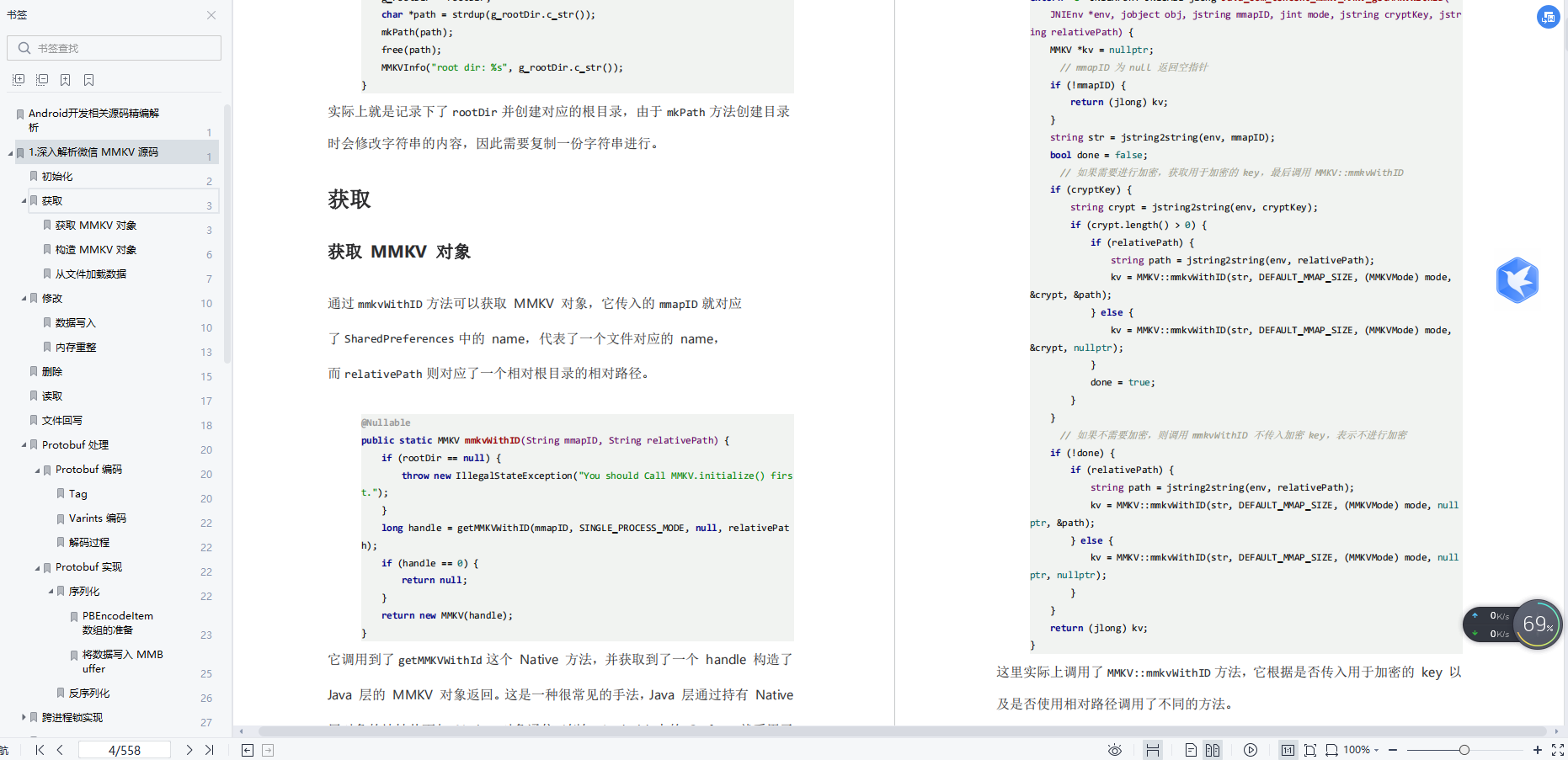Screen dimensions: 1568x760
Task: Click the blue translate icon in the top-right corner
Action: tap(1549, 17)
